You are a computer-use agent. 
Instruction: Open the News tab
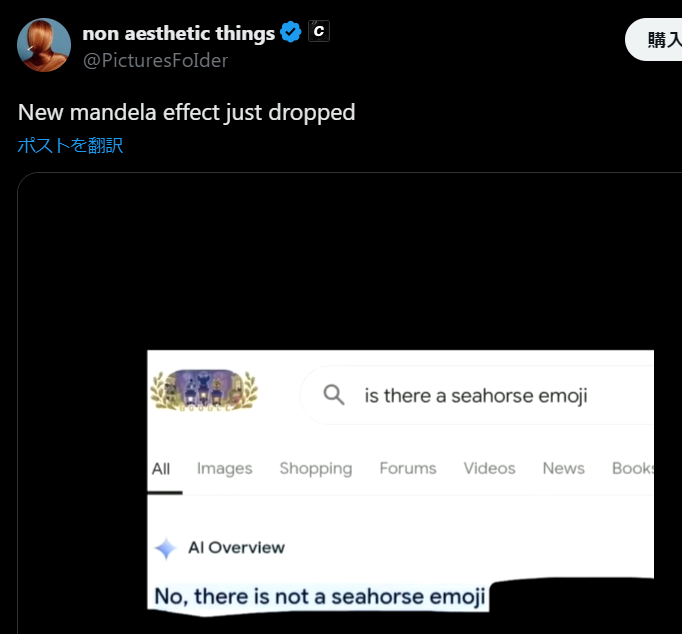[563, 468]
